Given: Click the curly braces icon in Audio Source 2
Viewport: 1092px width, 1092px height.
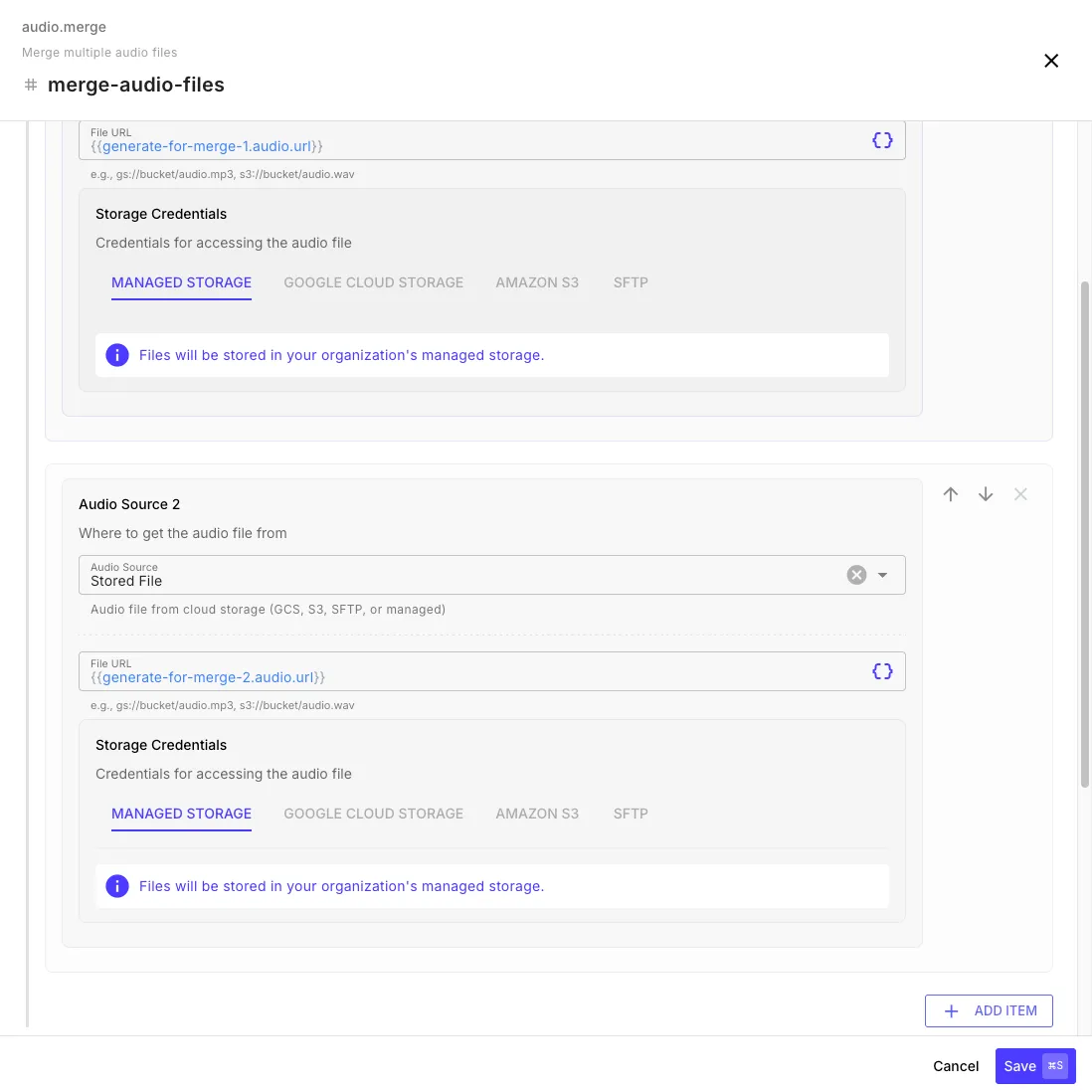Looking at the screenshot, I should [x=882, y=671].
